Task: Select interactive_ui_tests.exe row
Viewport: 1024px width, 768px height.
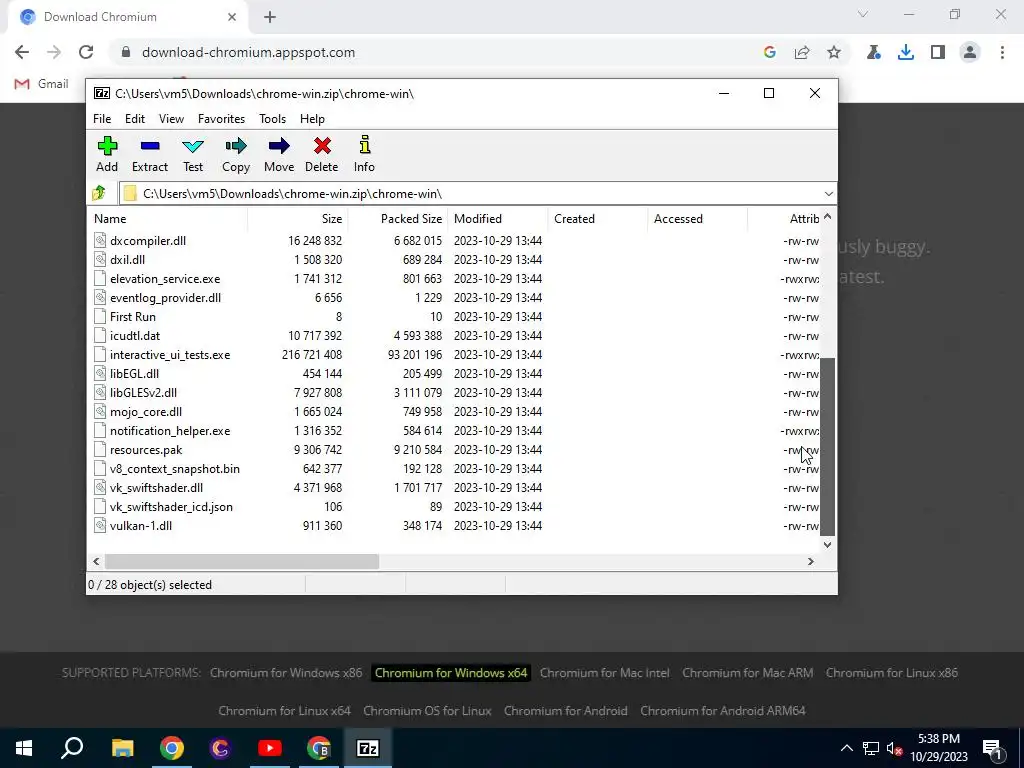Action: point(454,355)
